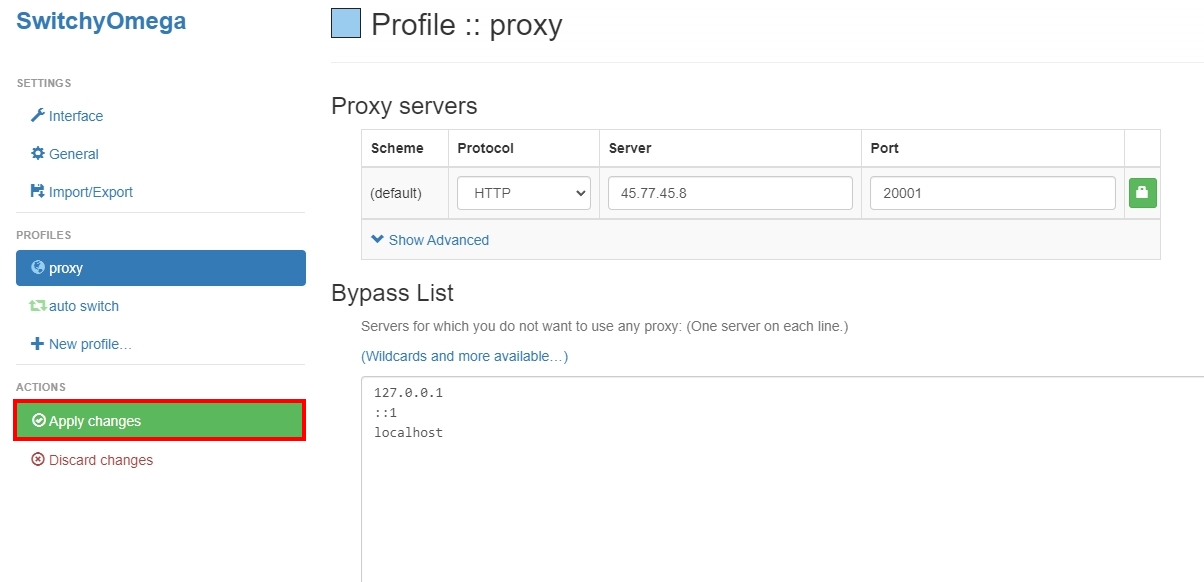The height and width of the screenshot is (582, 1204).
Task: Click the Server address input field
Action: coord(730,193)
